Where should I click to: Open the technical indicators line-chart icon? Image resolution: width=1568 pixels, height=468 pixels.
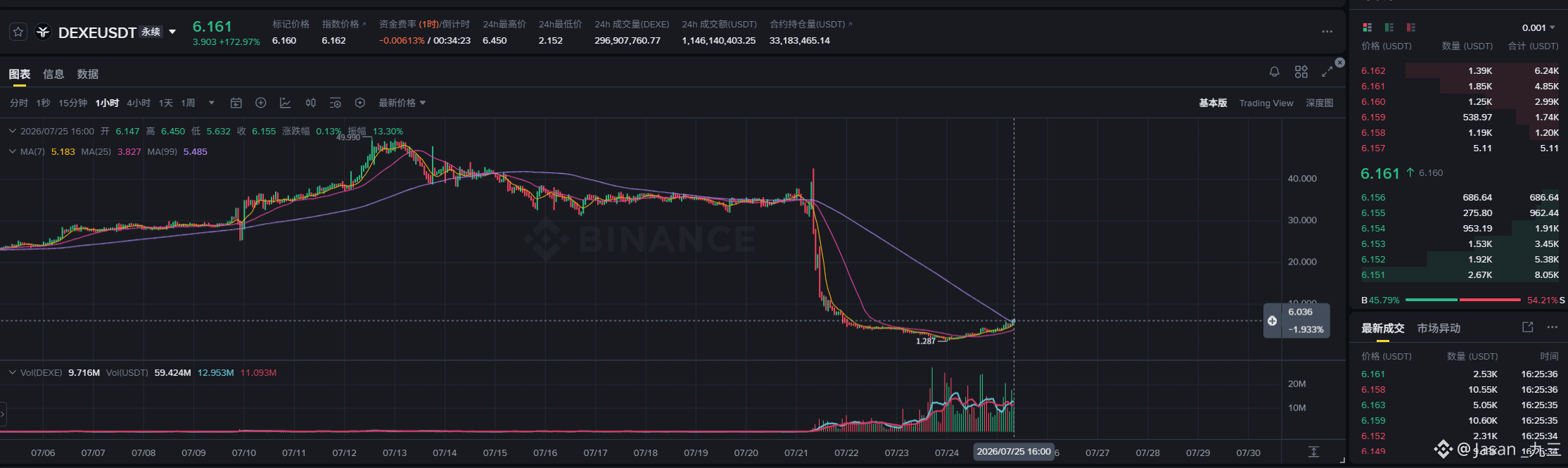tap(285, 103)
